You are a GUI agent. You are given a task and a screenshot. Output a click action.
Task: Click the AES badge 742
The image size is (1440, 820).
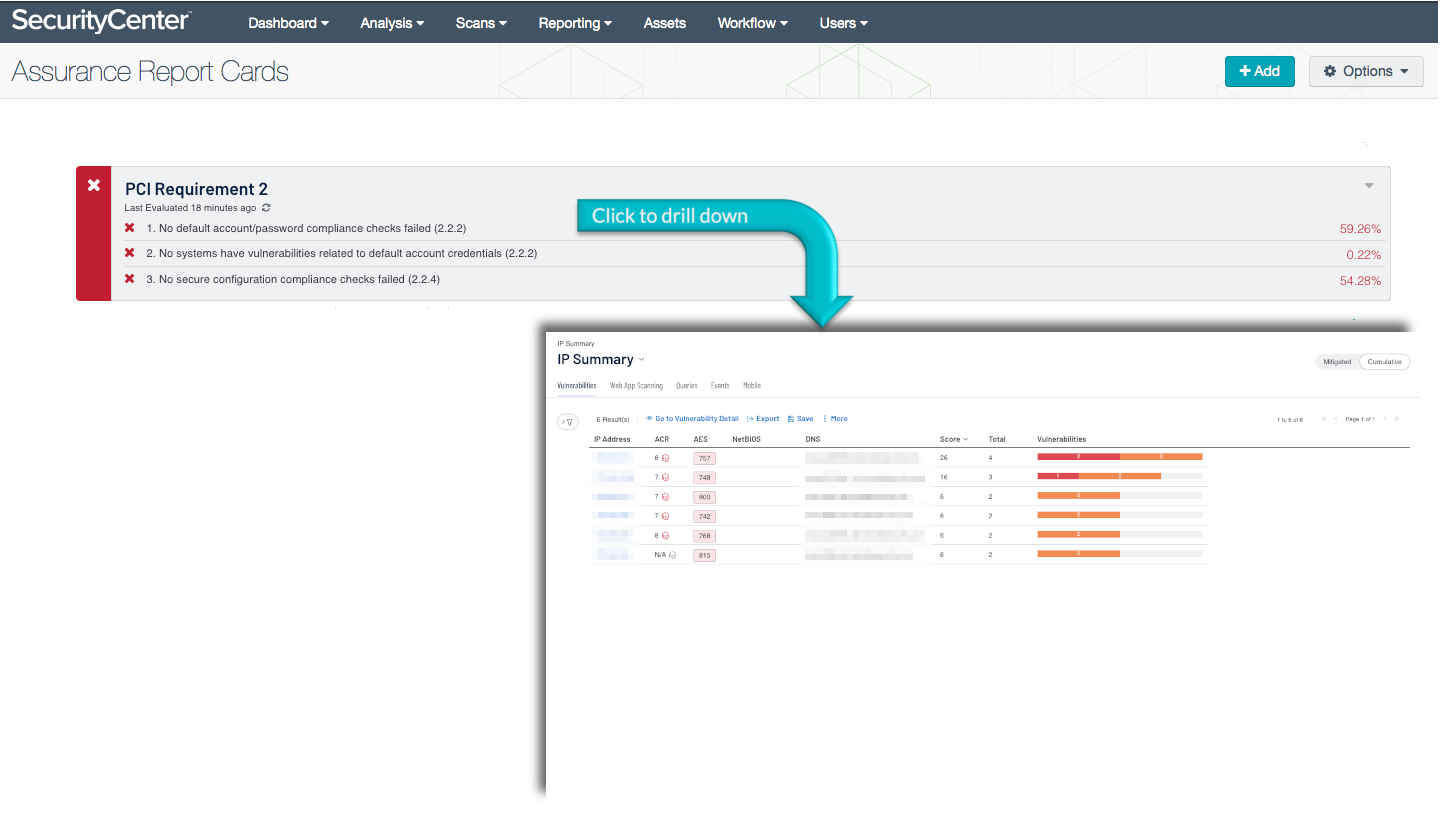tap(705, 517)
